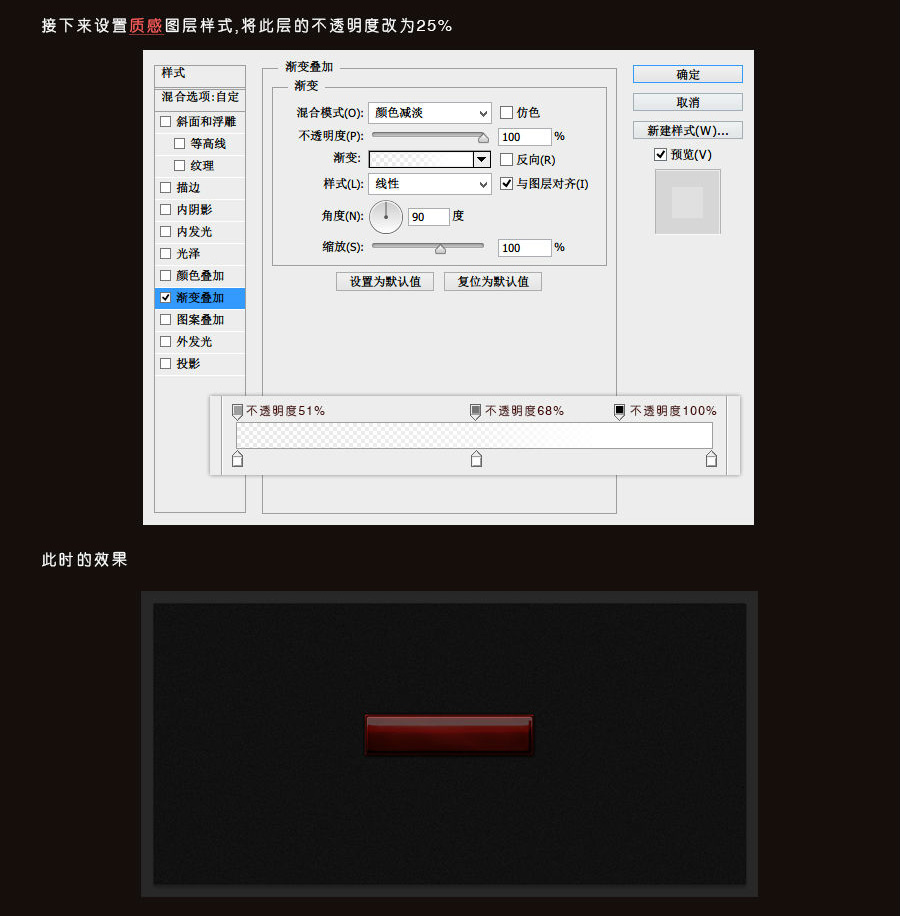900x916 pixels.
Task: Select opacity stop 不透明度51%
Action: pyautogui.click(x=237, y=412)
